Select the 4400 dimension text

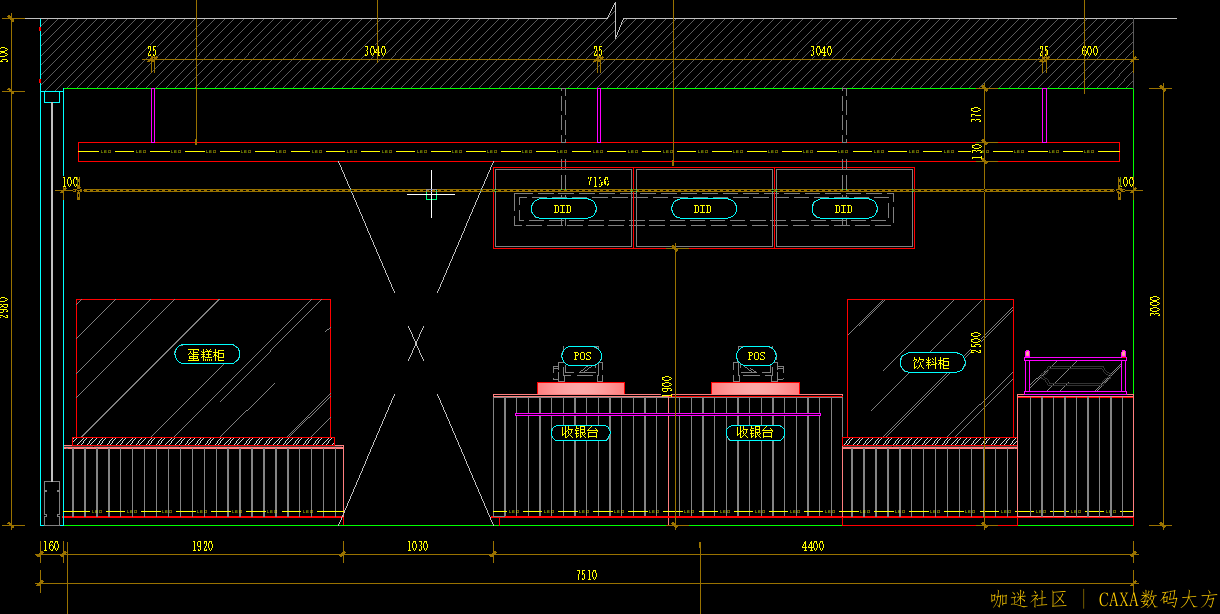[x=813, y=546]
